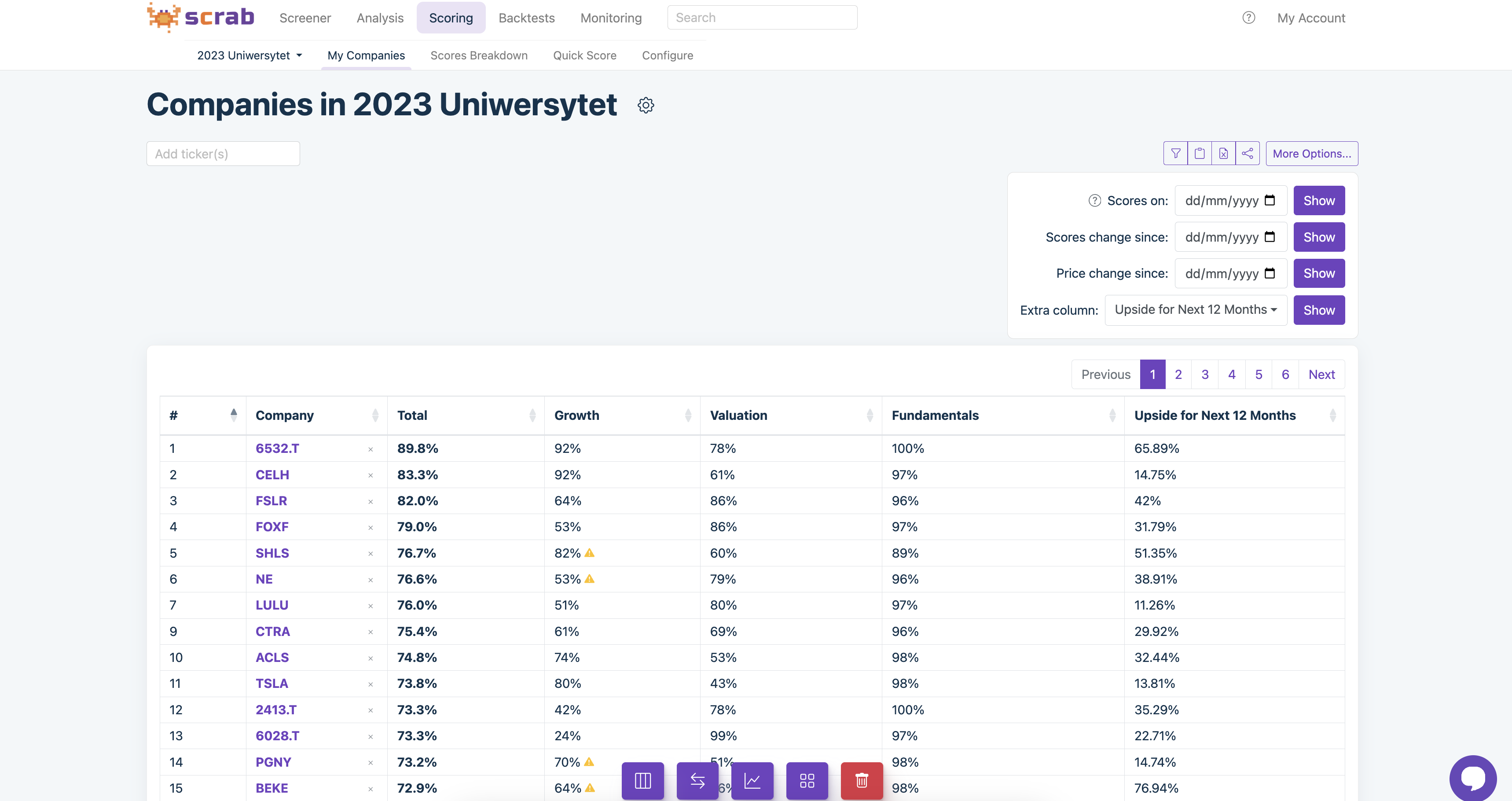Click the columns layout floating button
1512x801 pixels.
(x=643, y=780)
